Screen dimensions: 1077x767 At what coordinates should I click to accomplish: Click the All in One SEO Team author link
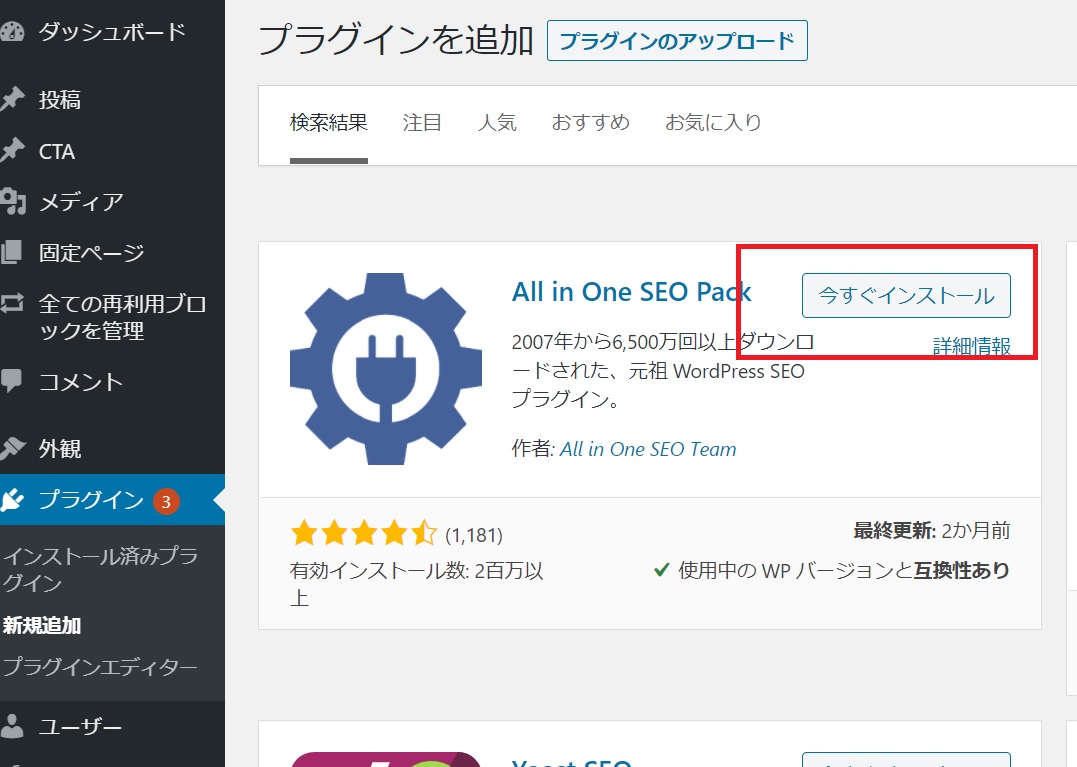pyautogui.click(x=648, y=449)
